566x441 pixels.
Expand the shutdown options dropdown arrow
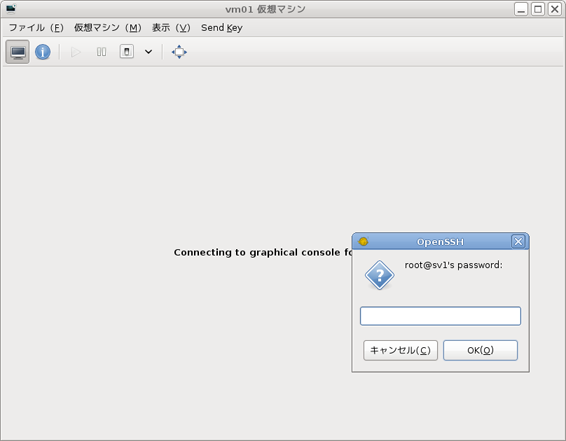click(148, 52)
